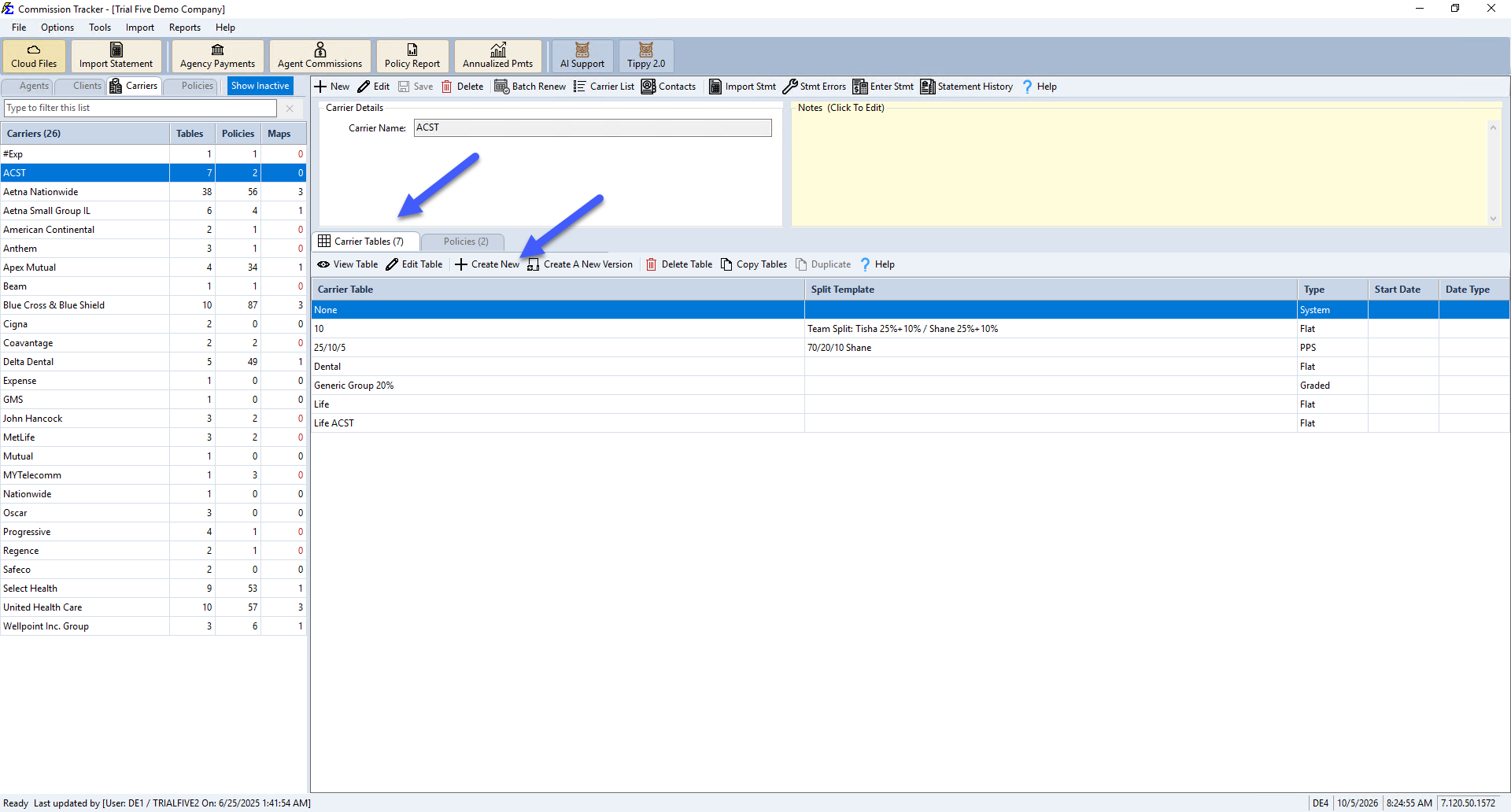The image size is (1511, 812).
Task: Click Create A New Version
Action: coord(580,264)
